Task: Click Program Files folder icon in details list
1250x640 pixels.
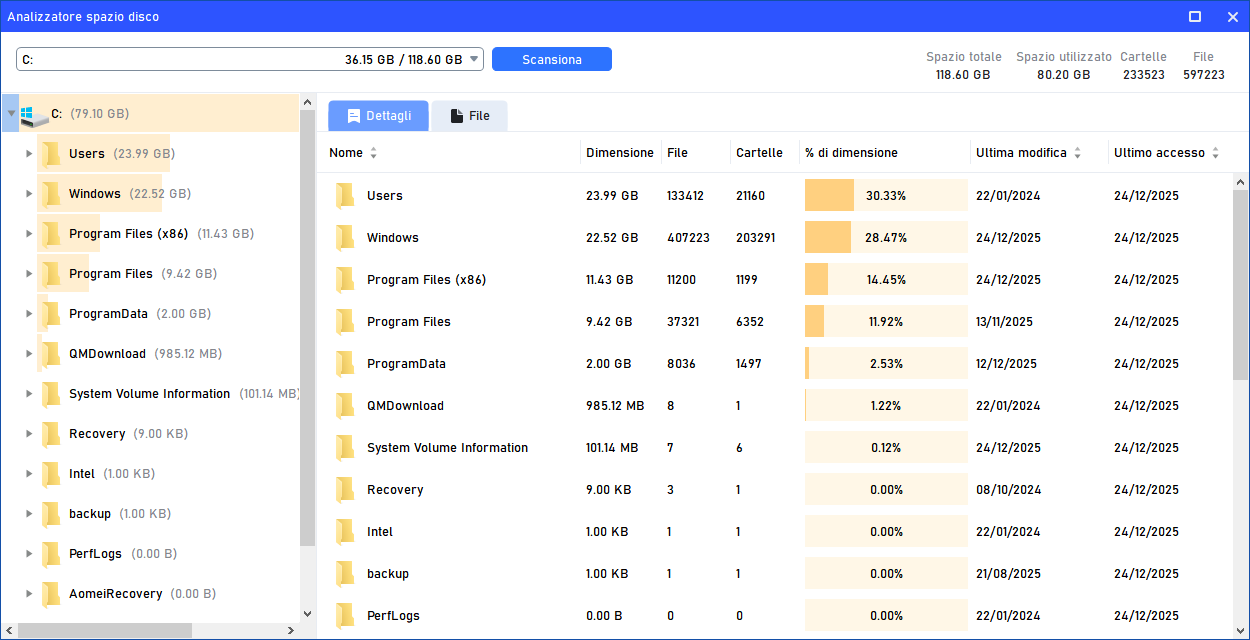Action: tap(345, 322)
